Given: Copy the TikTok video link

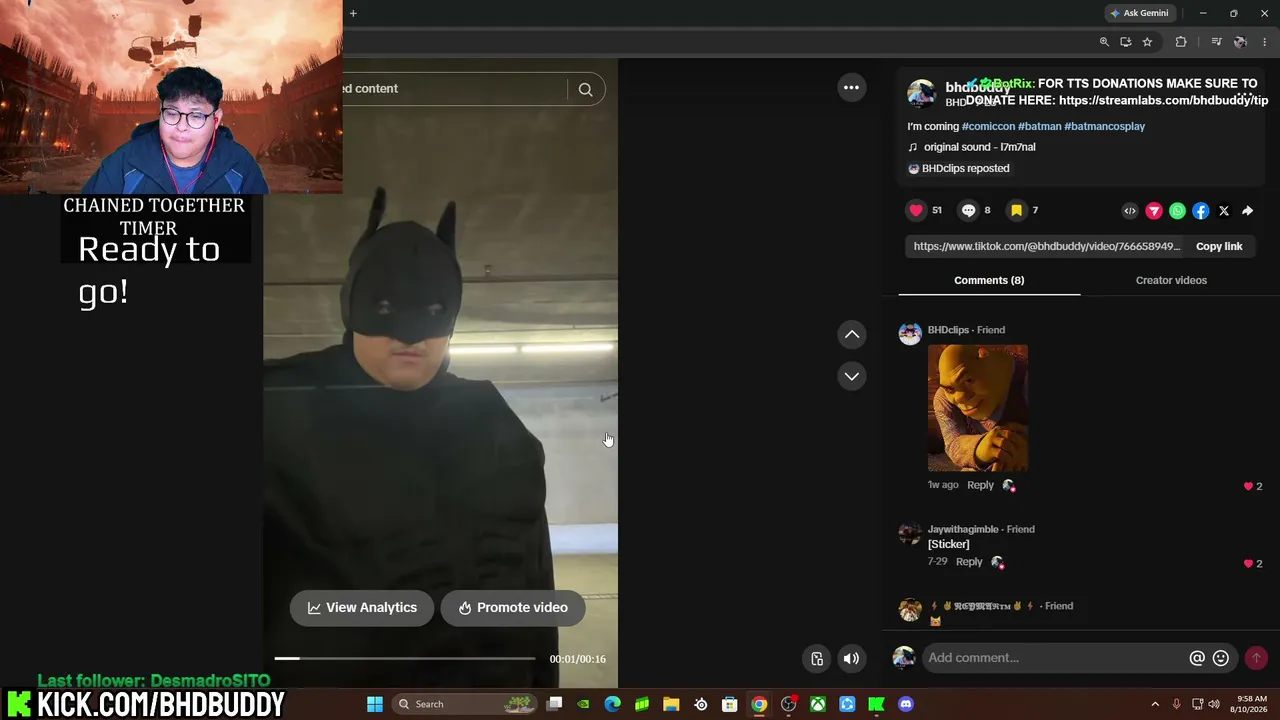Looking at the screenshot, I should [x=1219, y=246].
